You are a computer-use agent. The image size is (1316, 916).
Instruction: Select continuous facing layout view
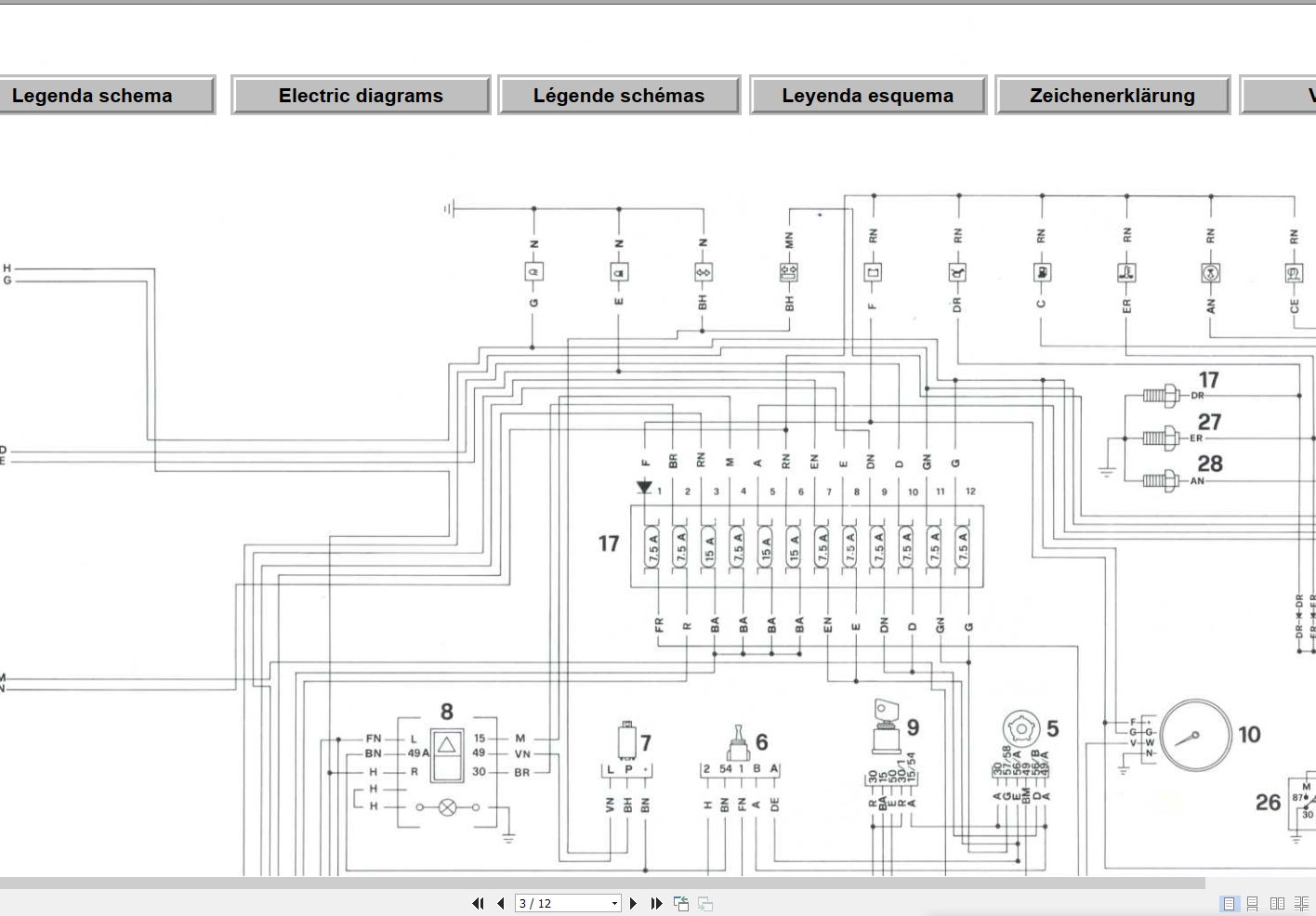tap(1301, 903)
